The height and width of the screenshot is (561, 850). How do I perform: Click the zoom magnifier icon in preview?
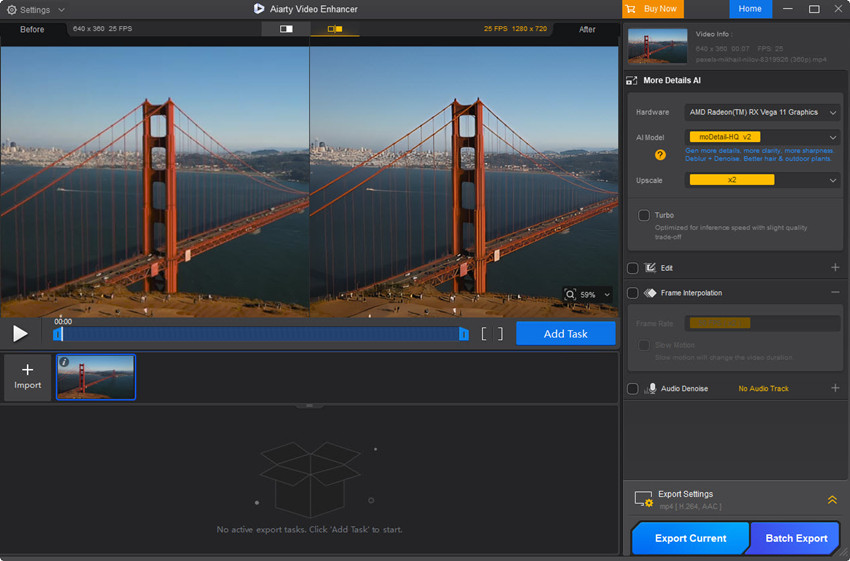pyautogui.click(x=570, y=294)
